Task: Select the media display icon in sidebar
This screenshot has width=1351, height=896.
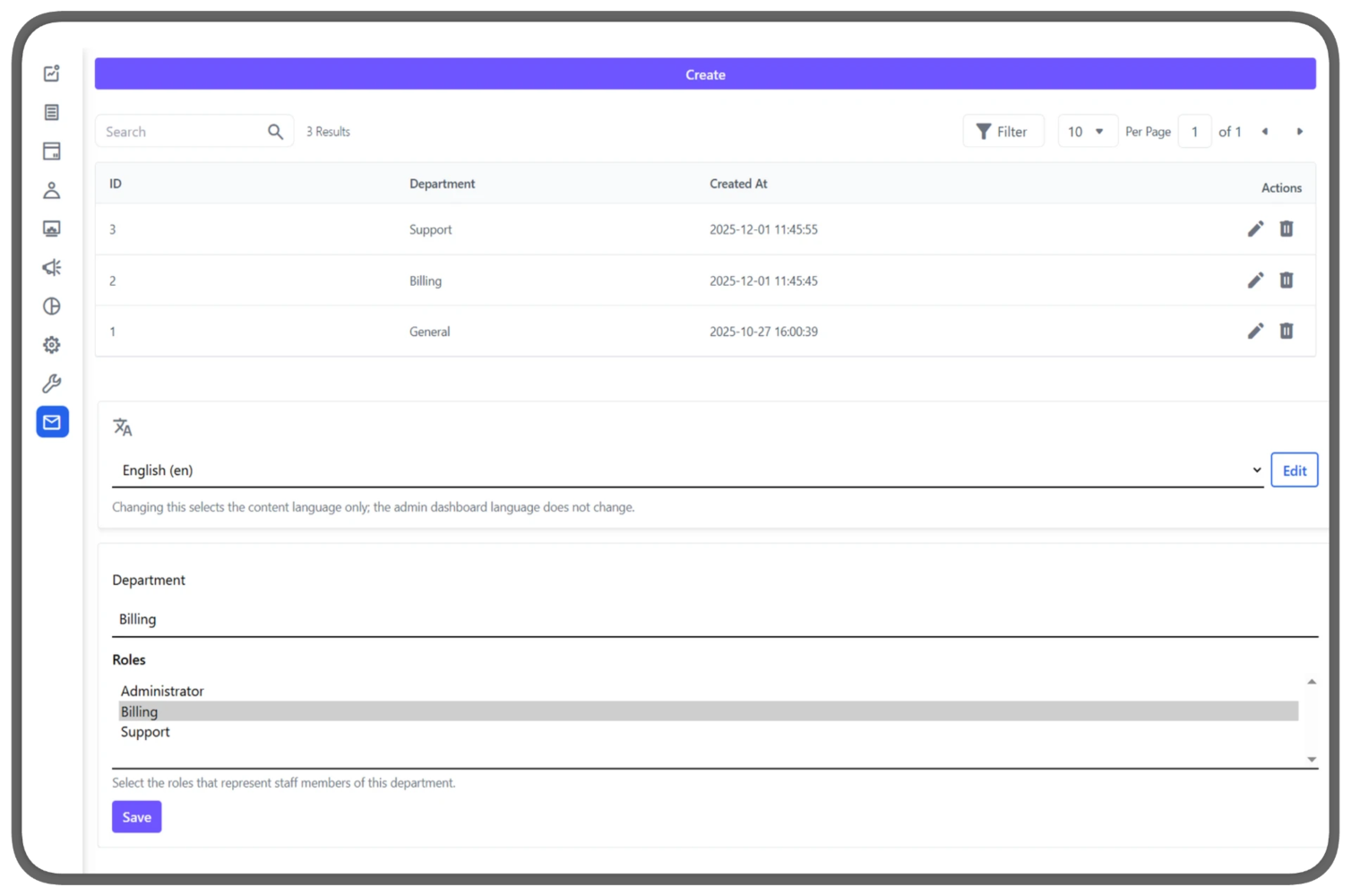Action: [51, 228]
